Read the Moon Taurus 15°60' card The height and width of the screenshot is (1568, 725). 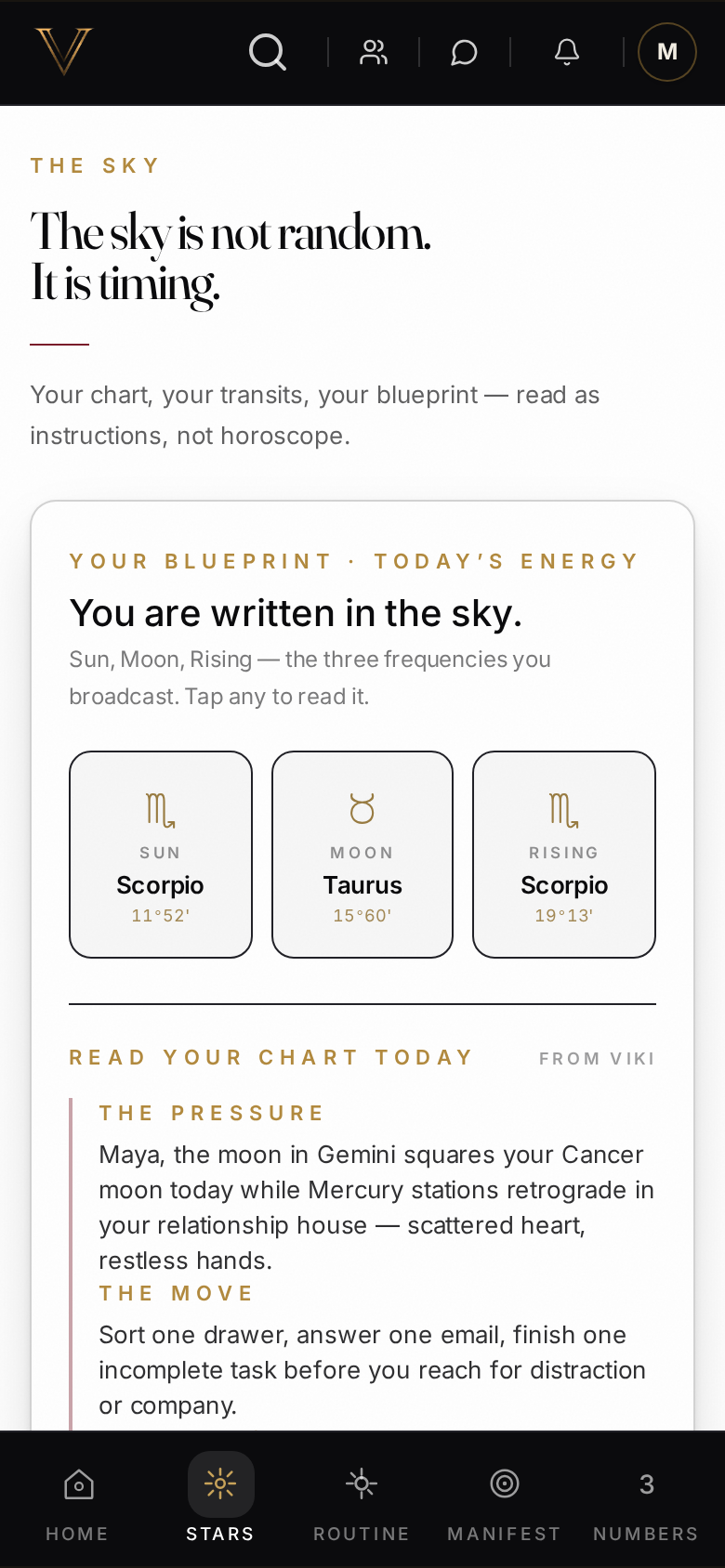click(x=362, y=855)
